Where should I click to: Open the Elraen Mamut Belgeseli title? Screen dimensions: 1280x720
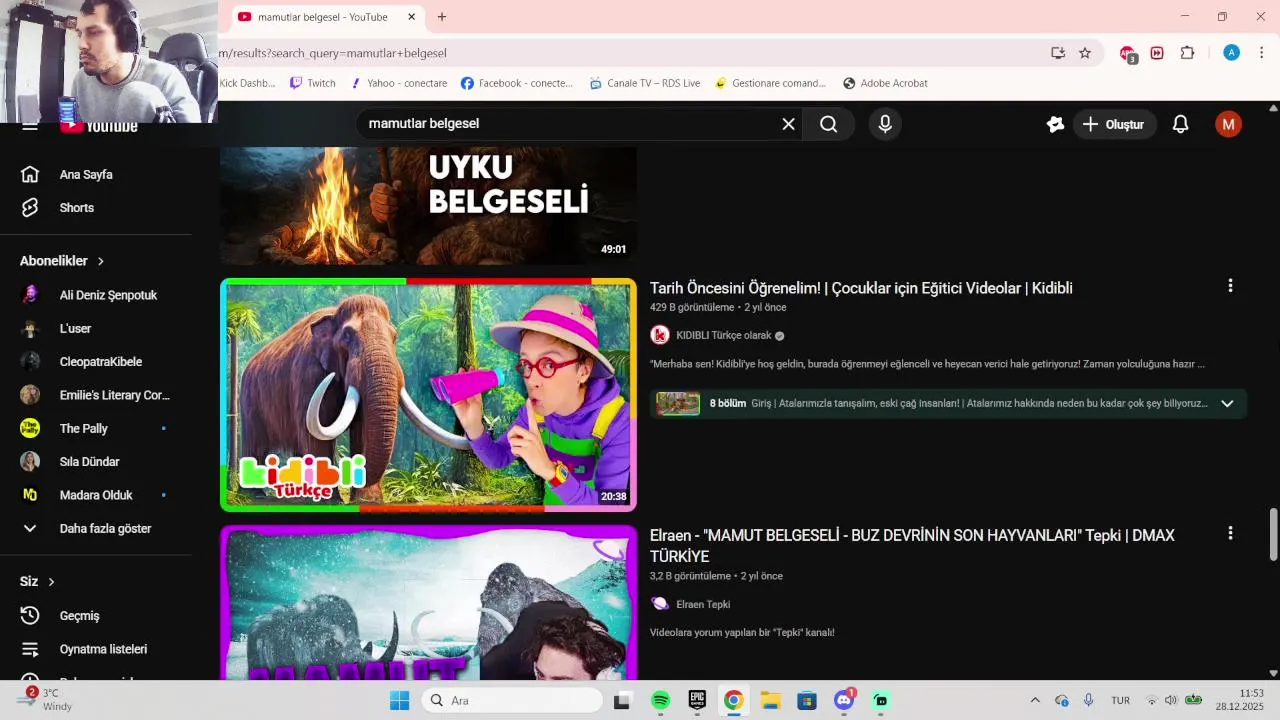coord(912,546)
